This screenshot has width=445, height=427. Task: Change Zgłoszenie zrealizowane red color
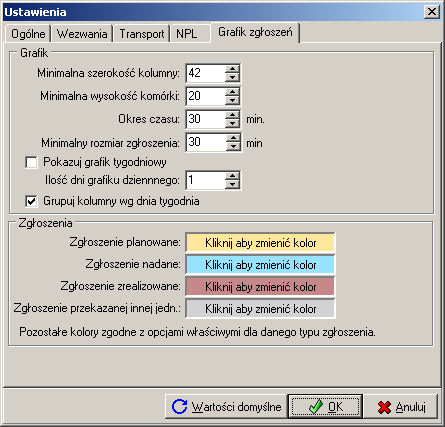click(260, 287)
